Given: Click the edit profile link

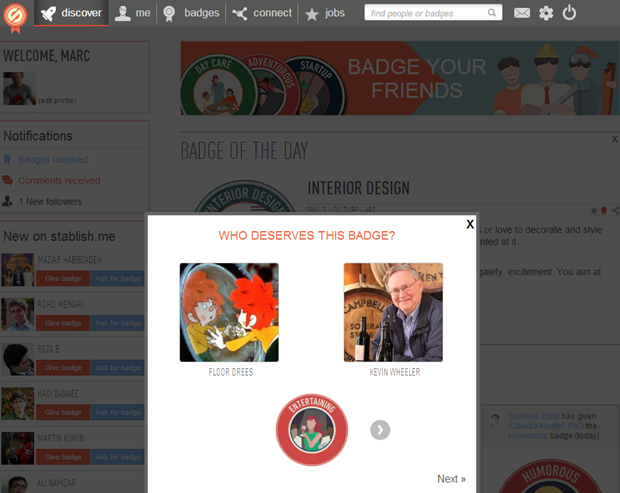Looking at the screenshot, I should point(57,100).
